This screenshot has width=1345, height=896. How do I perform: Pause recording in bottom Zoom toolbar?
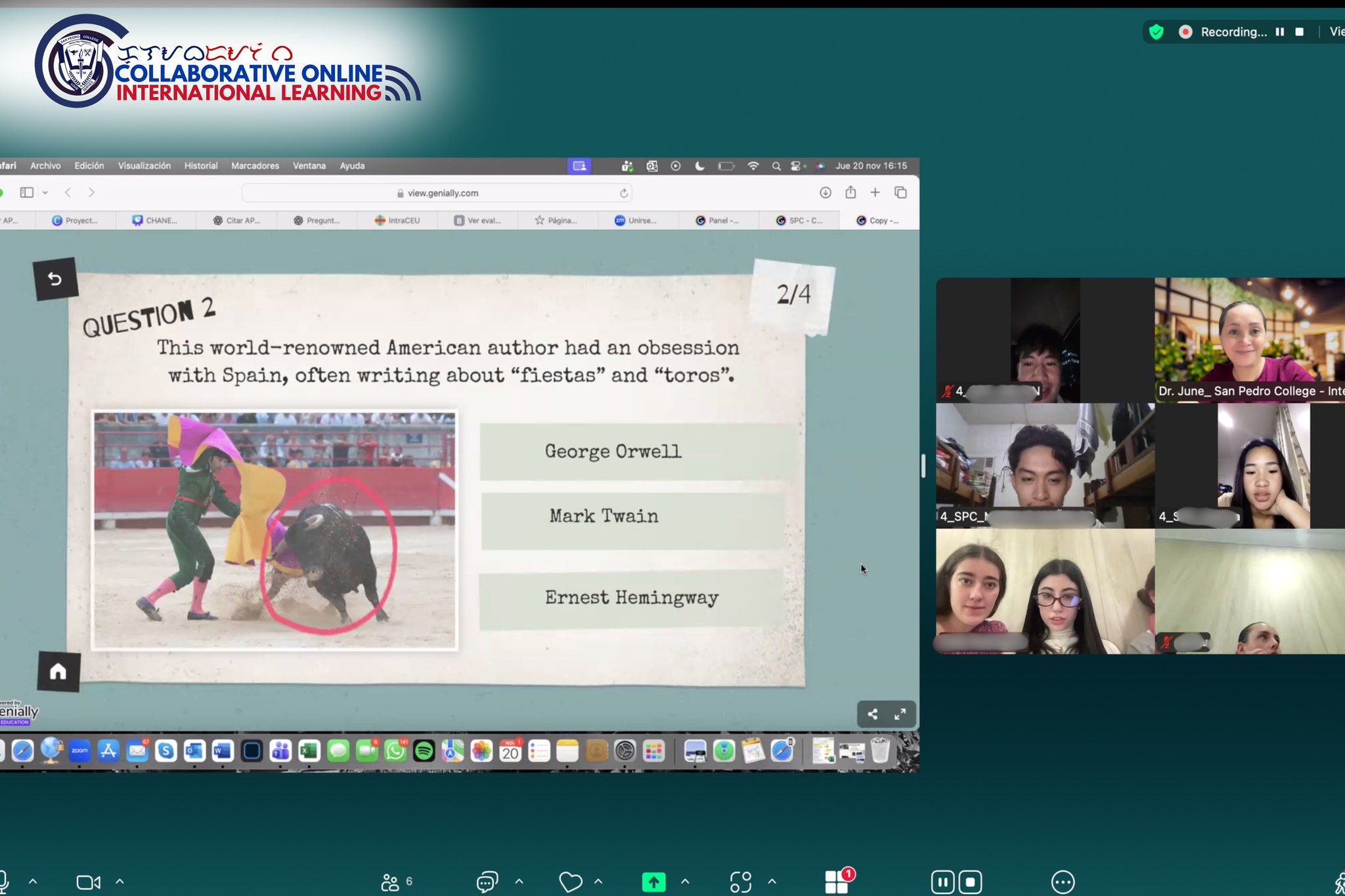pos(942,882)
